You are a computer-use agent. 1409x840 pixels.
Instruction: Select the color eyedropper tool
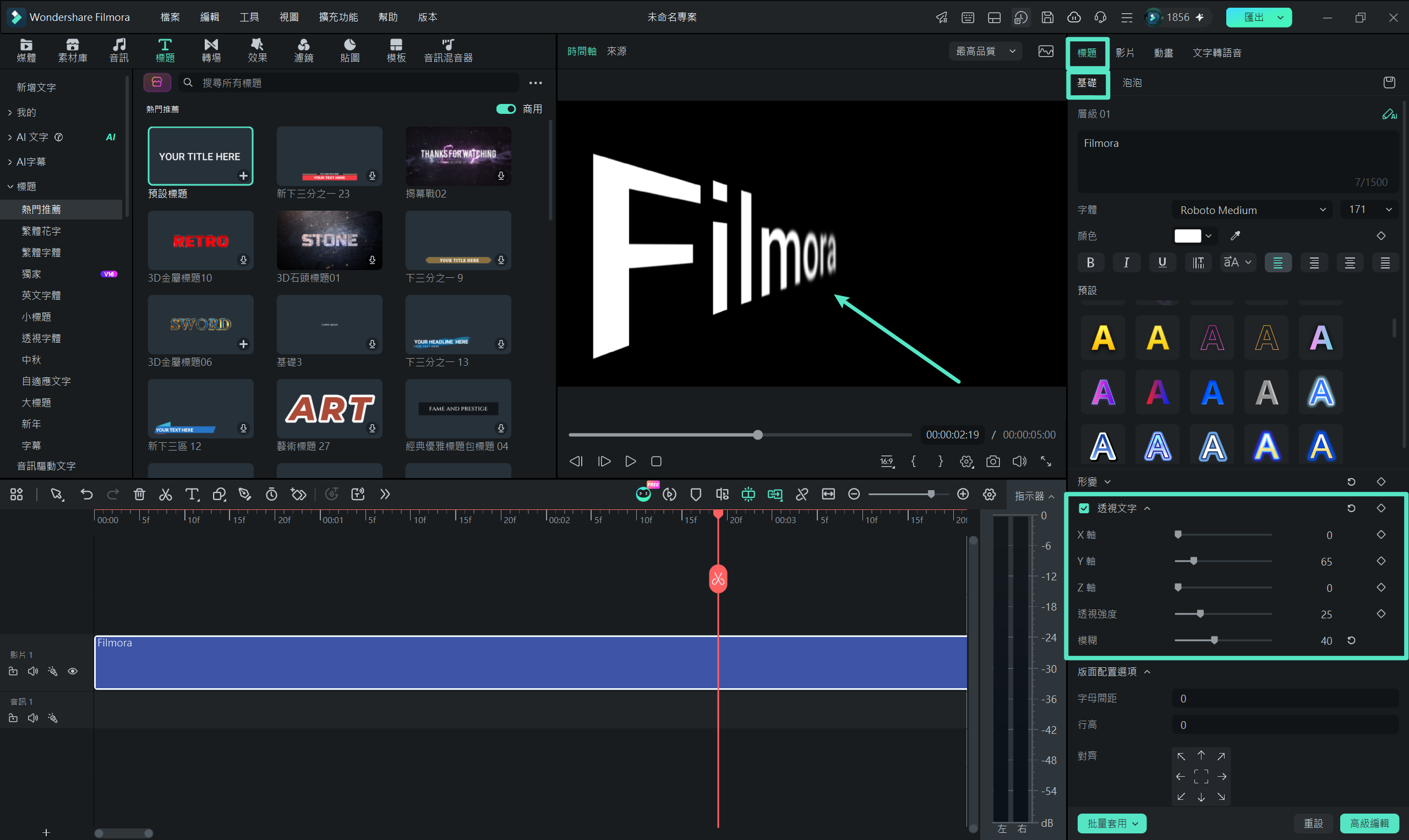pos(1235,235)
